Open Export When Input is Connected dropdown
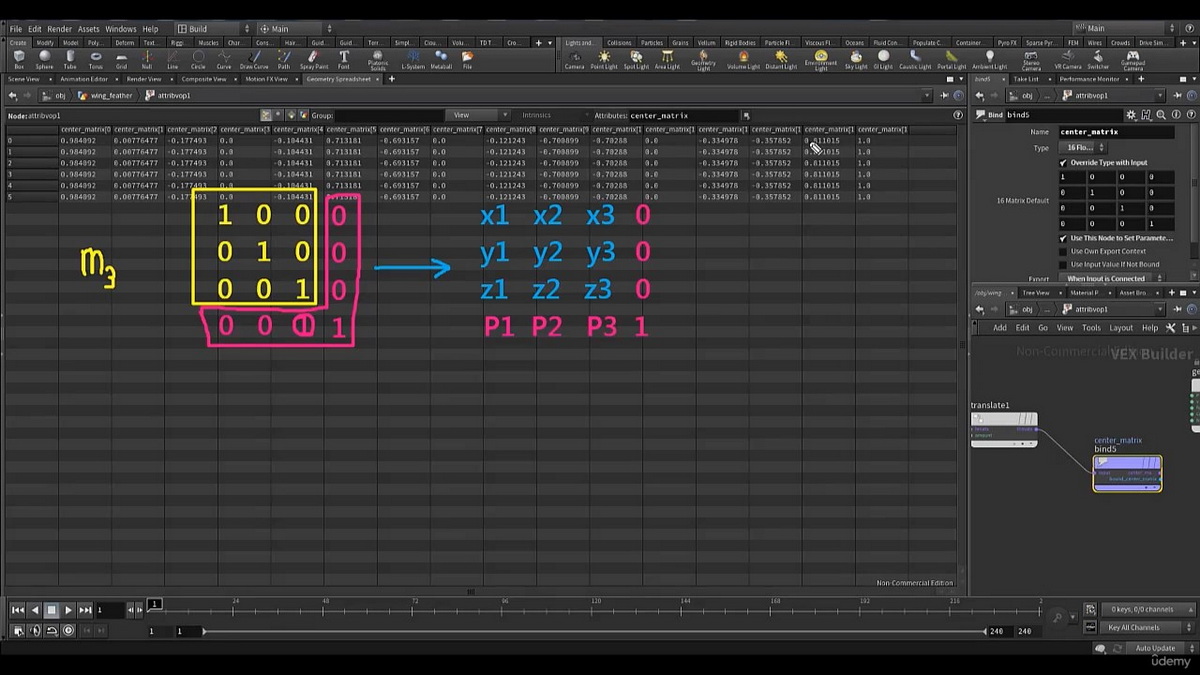This screenshot has width=1200, height=675. 1110,278
